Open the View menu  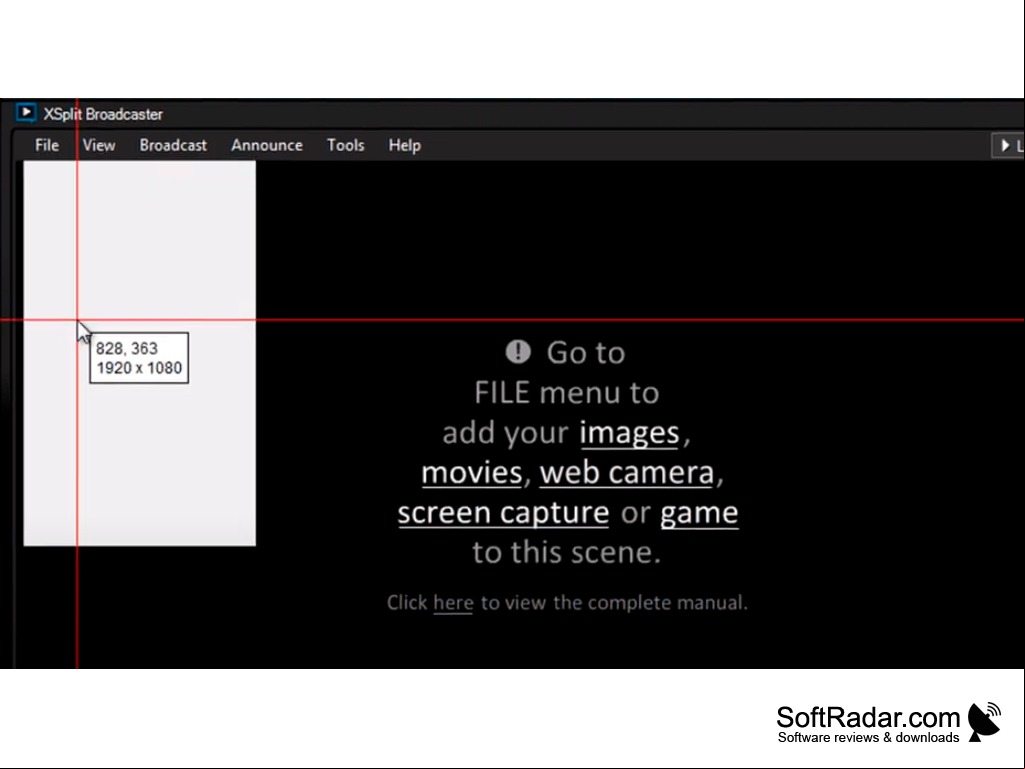click(x=99, y=145)
